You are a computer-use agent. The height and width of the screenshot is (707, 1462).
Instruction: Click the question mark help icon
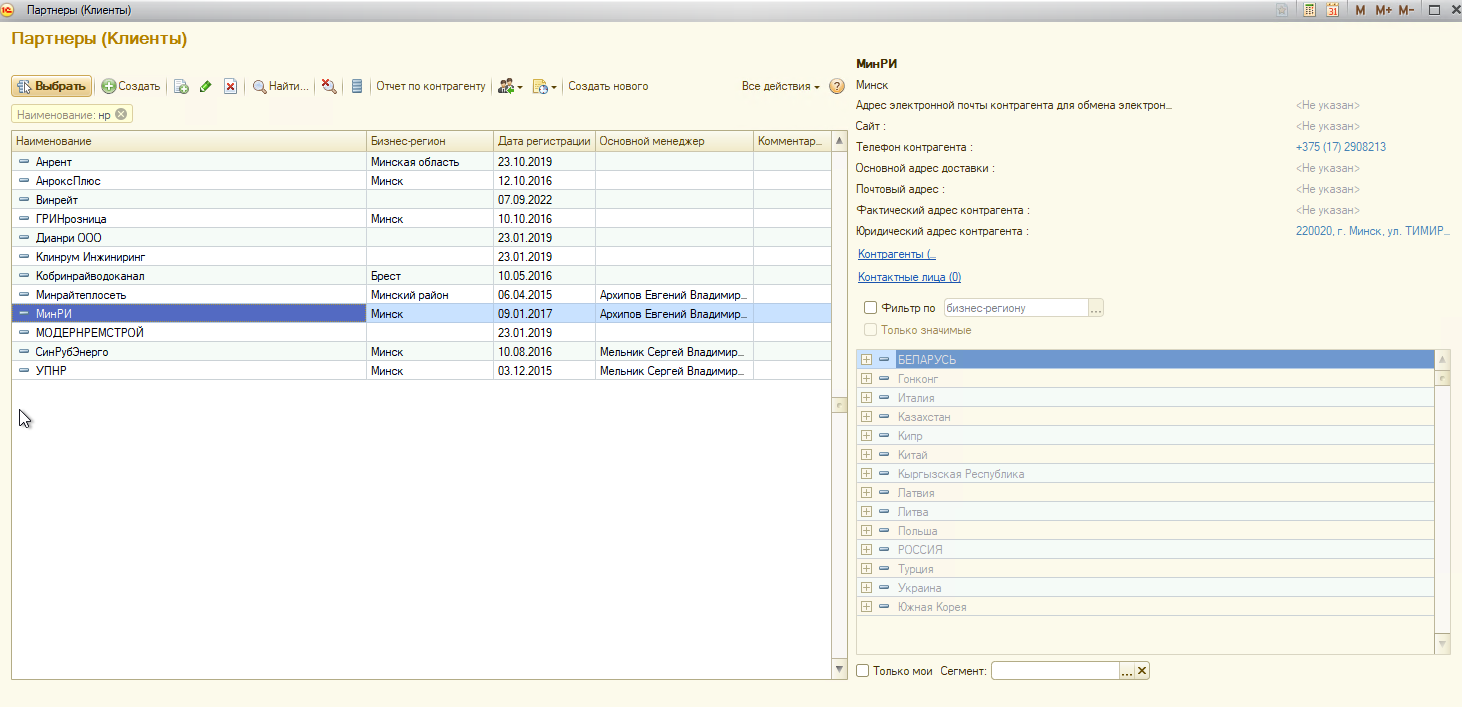[x=837, y=87]
